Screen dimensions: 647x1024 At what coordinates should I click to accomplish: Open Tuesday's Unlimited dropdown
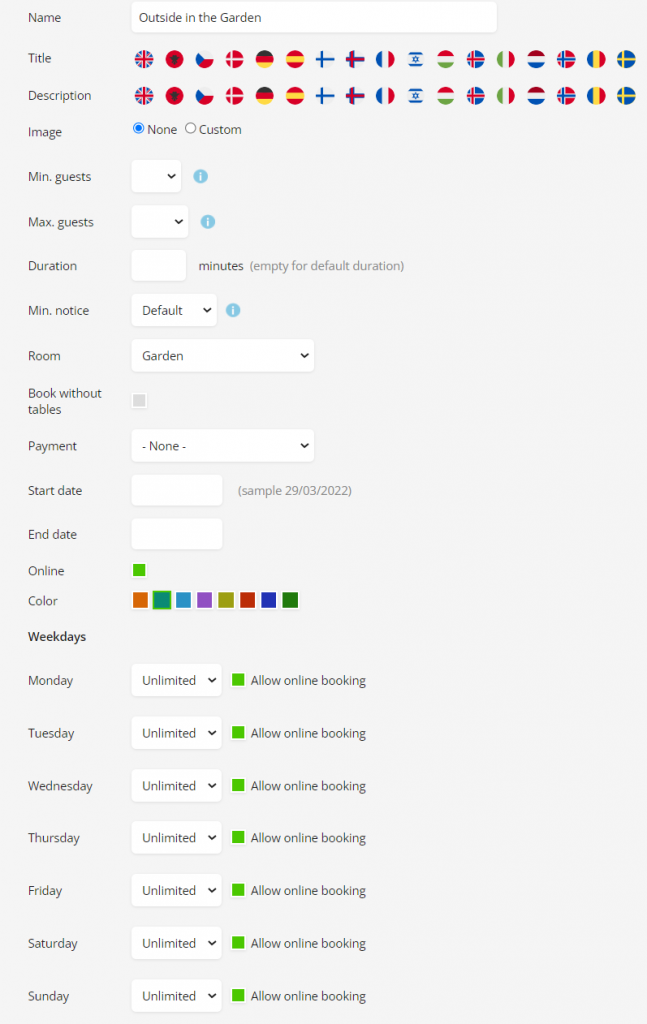pos(176,733)
